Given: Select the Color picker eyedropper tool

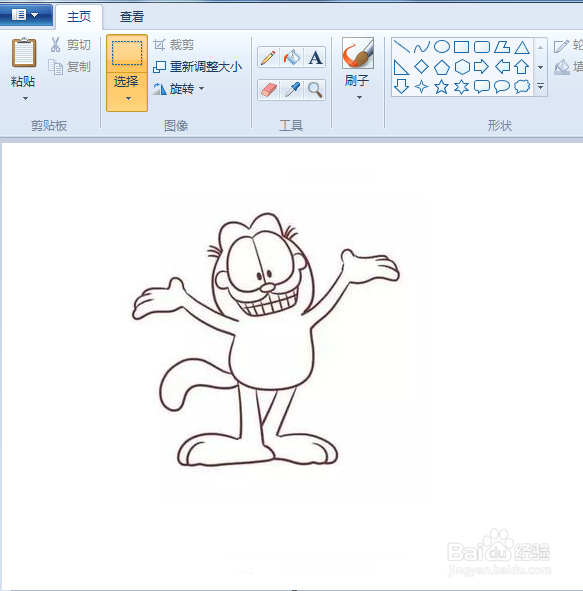Looking at the screenshot, I should pos(292,90).
